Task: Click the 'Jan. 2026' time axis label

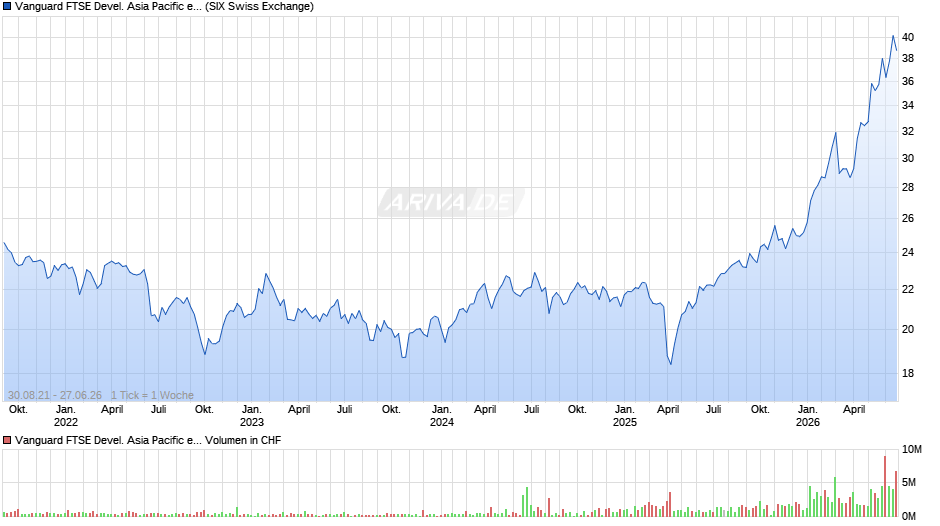Action: tap(808, 416)
